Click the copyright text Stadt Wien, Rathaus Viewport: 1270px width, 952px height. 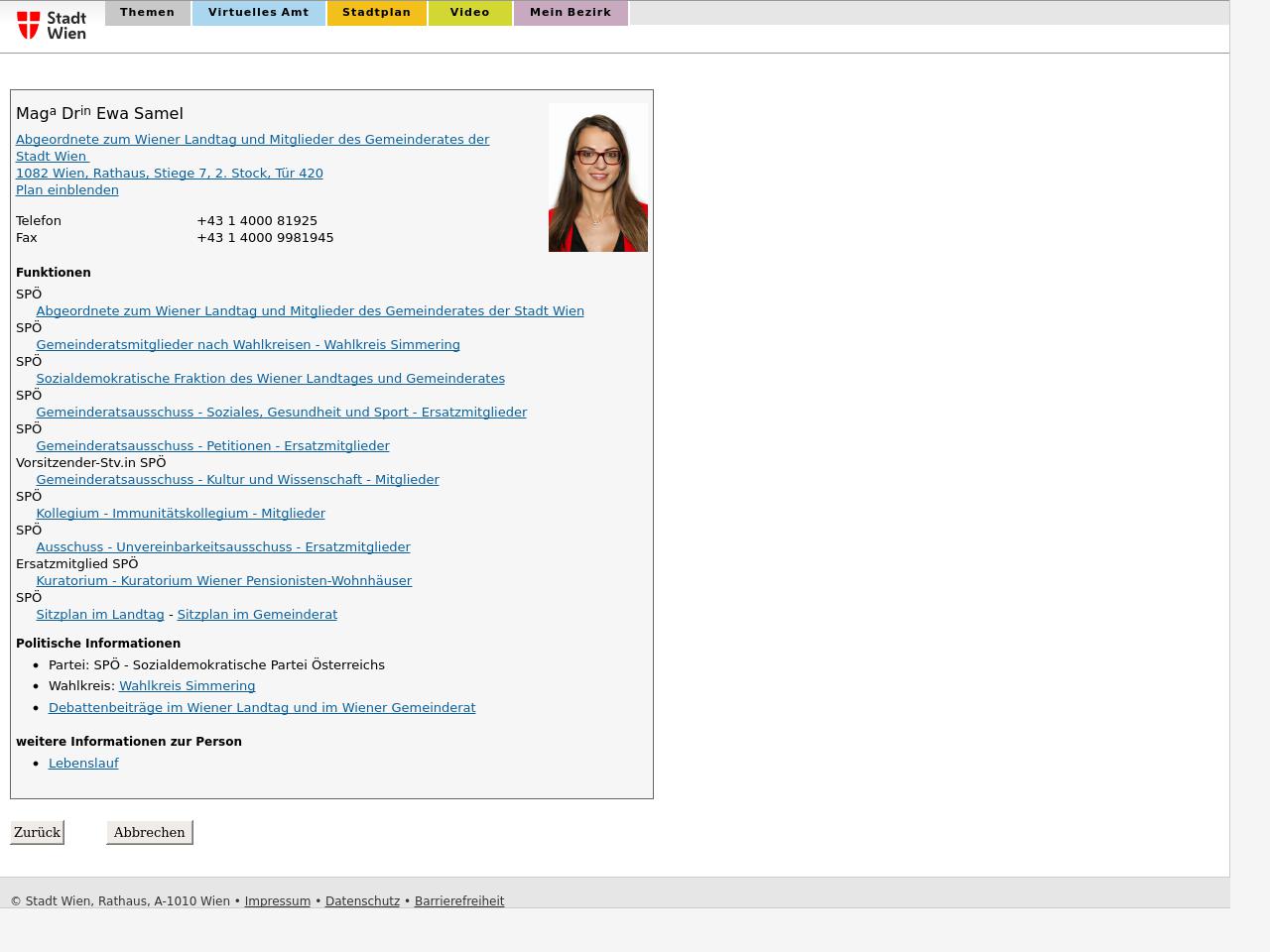tap(120, 900)
